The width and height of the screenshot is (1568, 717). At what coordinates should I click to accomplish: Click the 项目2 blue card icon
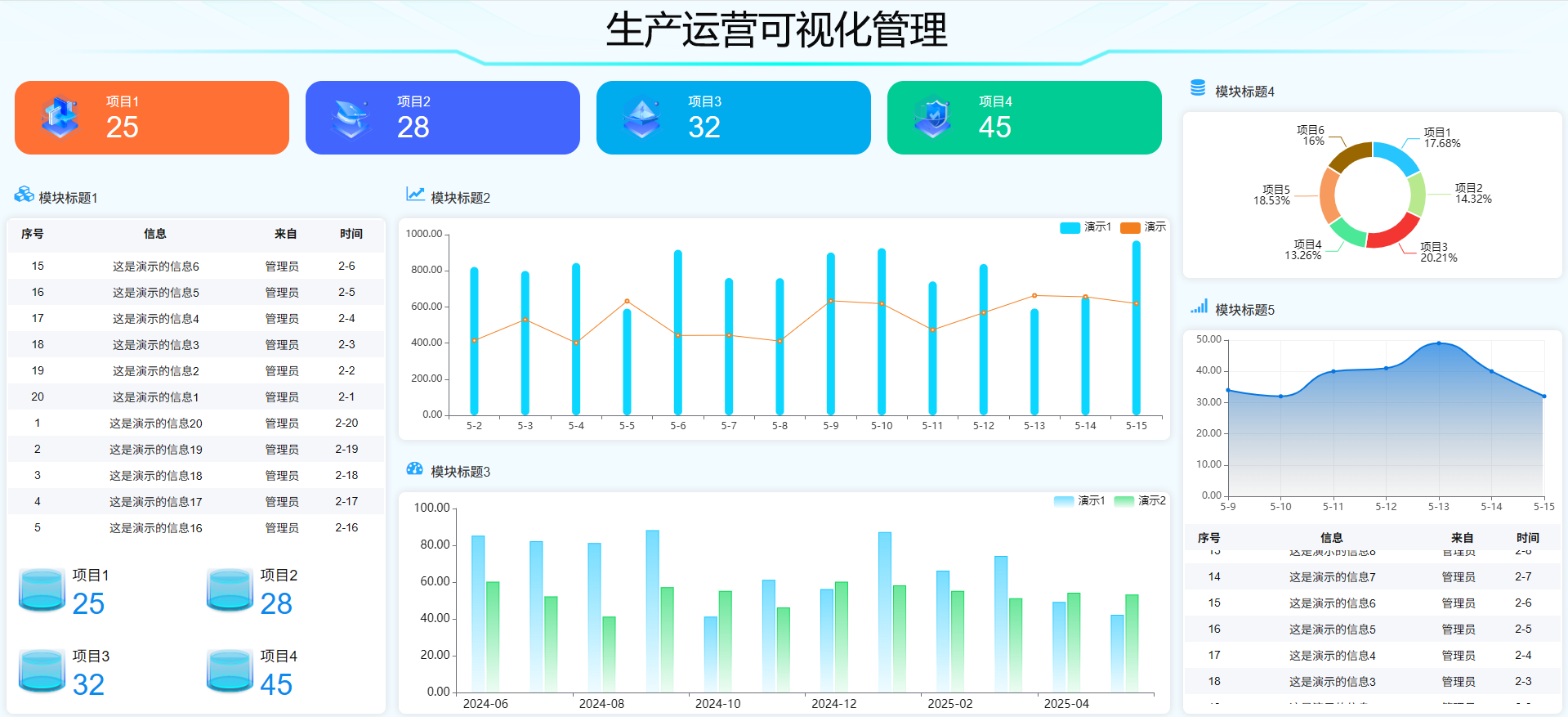[x=351, y=118]
